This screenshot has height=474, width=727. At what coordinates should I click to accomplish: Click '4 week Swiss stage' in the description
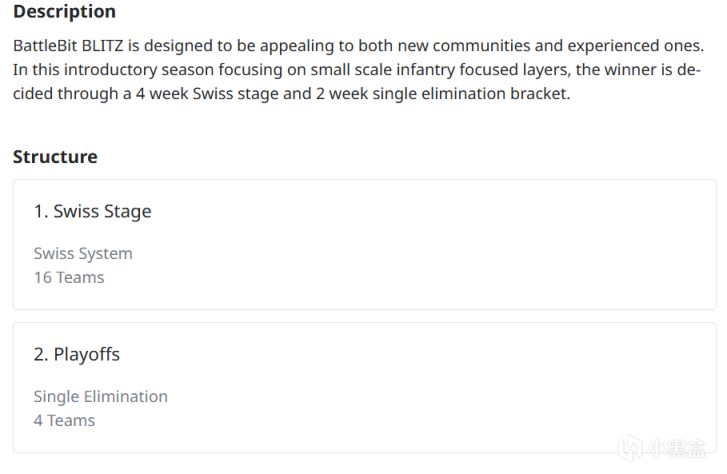(x=207, y=94)
